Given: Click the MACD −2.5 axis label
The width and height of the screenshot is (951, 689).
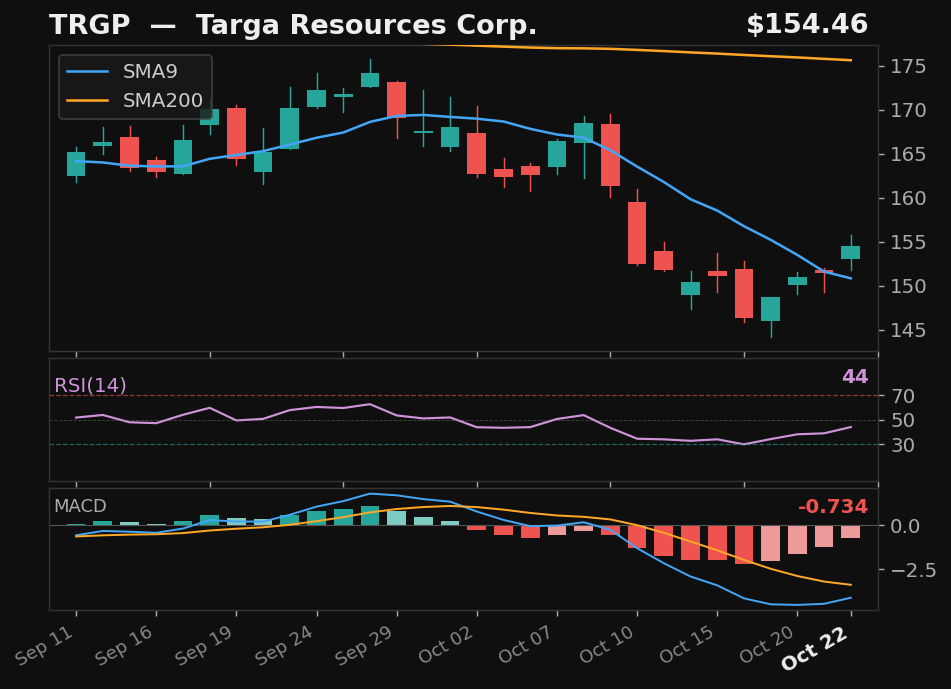Looking at the screenshot, I should [x=913, y=570].
